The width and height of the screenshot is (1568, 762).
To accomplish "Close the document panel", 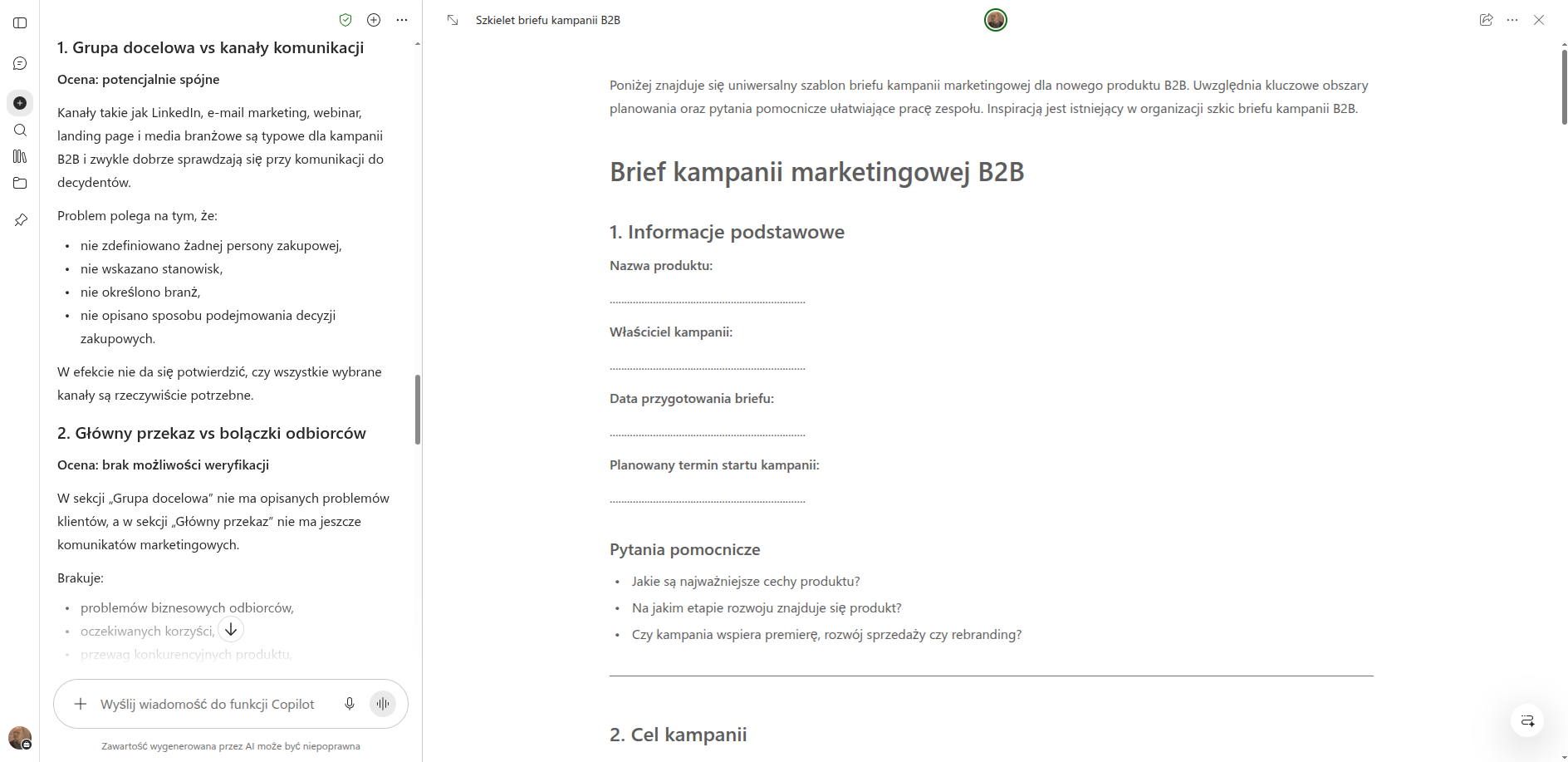I will click(1539, 20).
